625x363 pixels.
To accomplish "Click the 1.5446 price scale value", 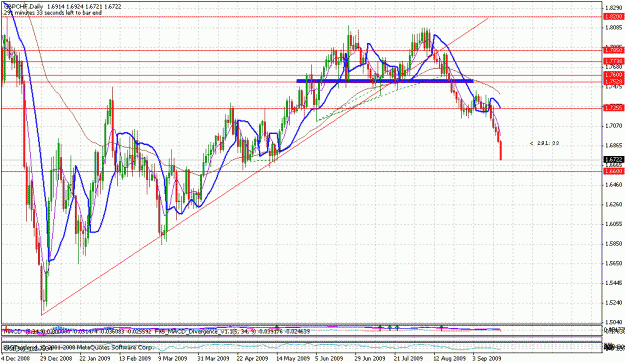I will [x=613, y=283].
